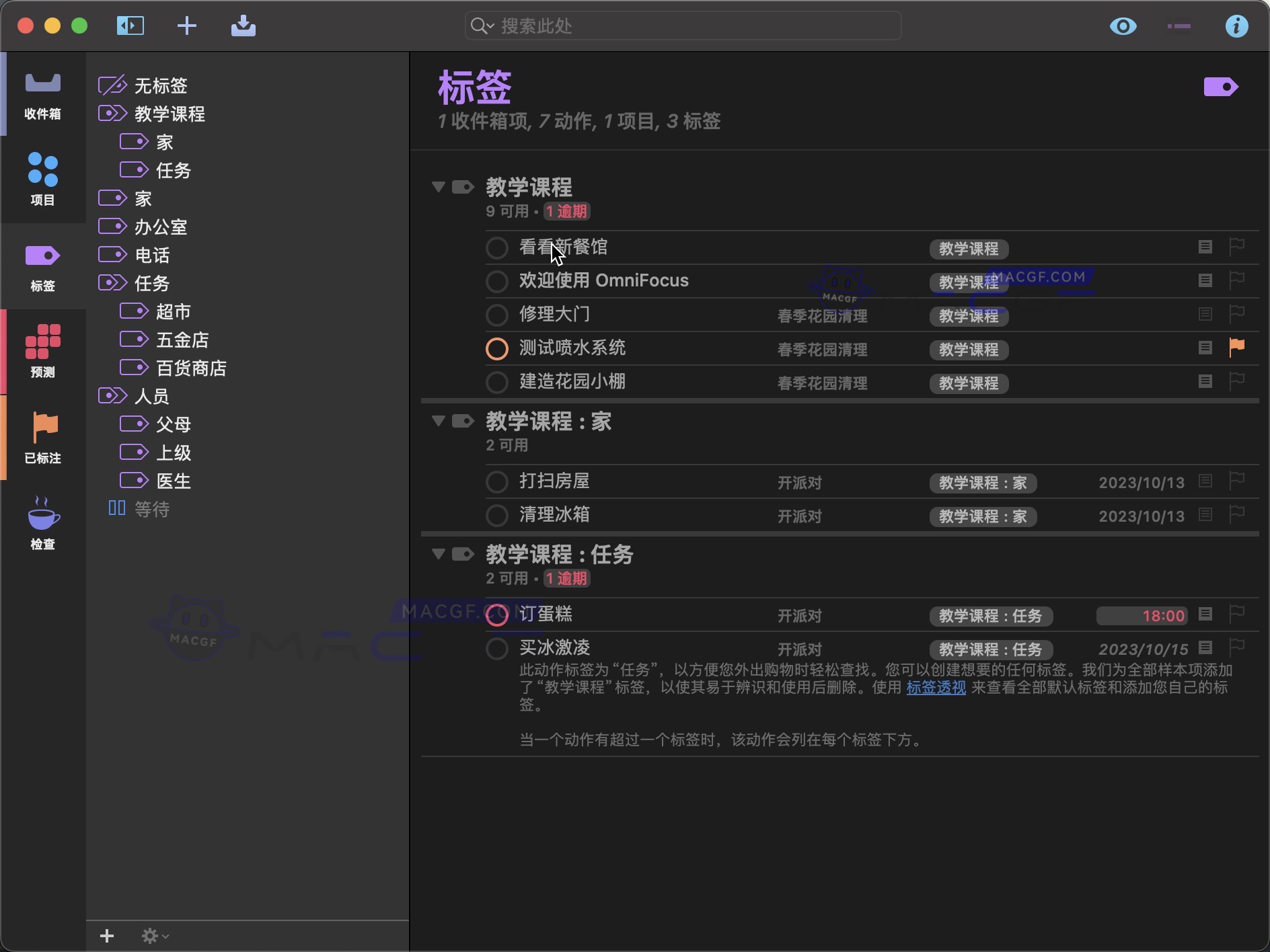Click the eye view options icon
The image size is (1270, 952).
point(1123,26)
